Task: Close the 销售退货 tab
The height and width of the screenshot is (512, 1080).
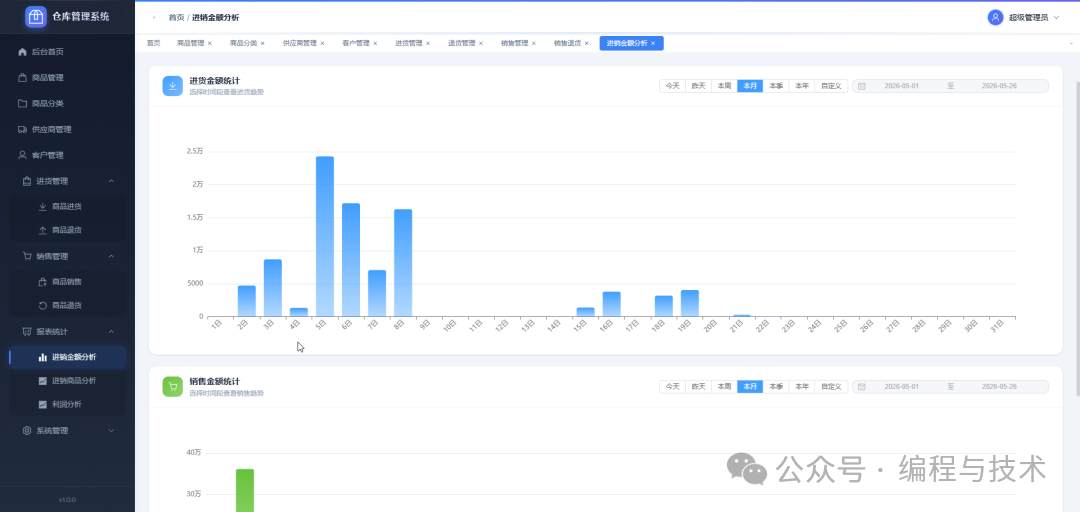Action: (x=587, y=43)
